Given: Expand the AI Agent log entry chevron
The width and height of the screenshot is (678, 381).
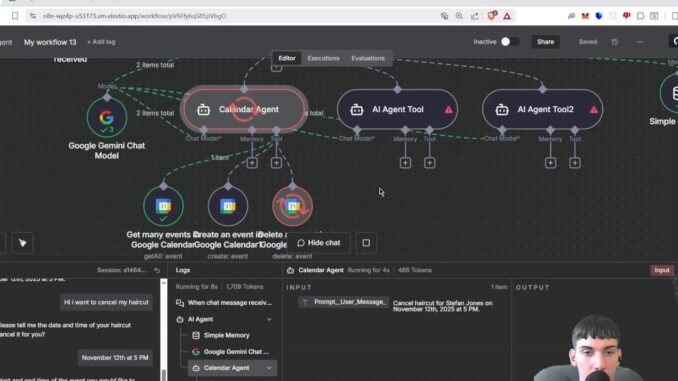Looking at the screenshot, I should 269,320.
